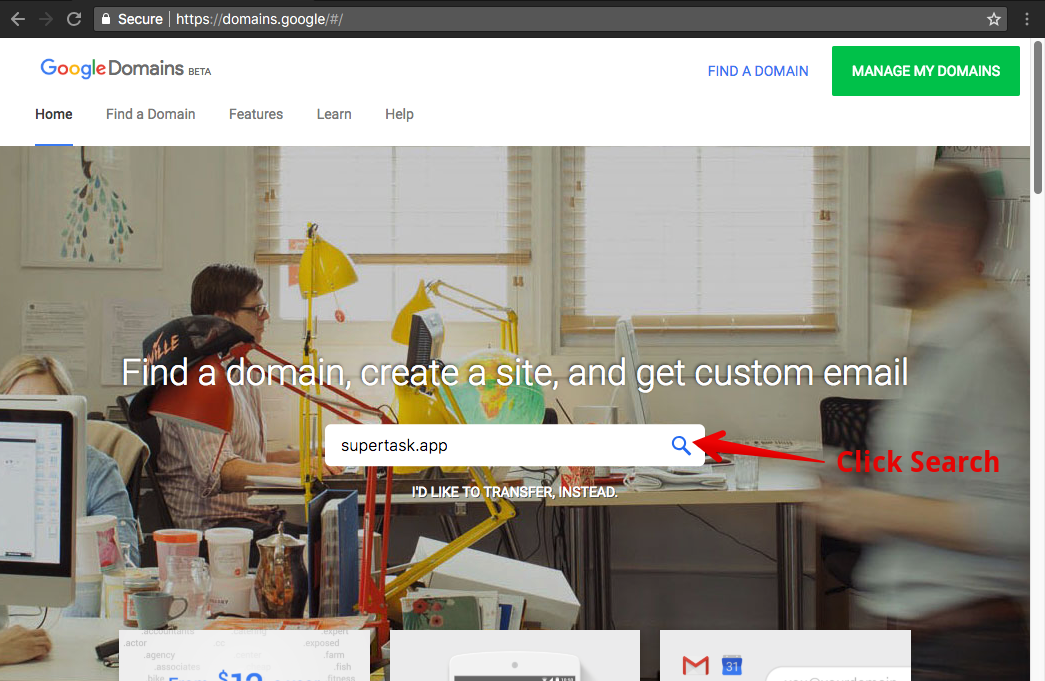1045x681 pixels.
Task: Reload the page with refresh icon
Action: point(74,19)
